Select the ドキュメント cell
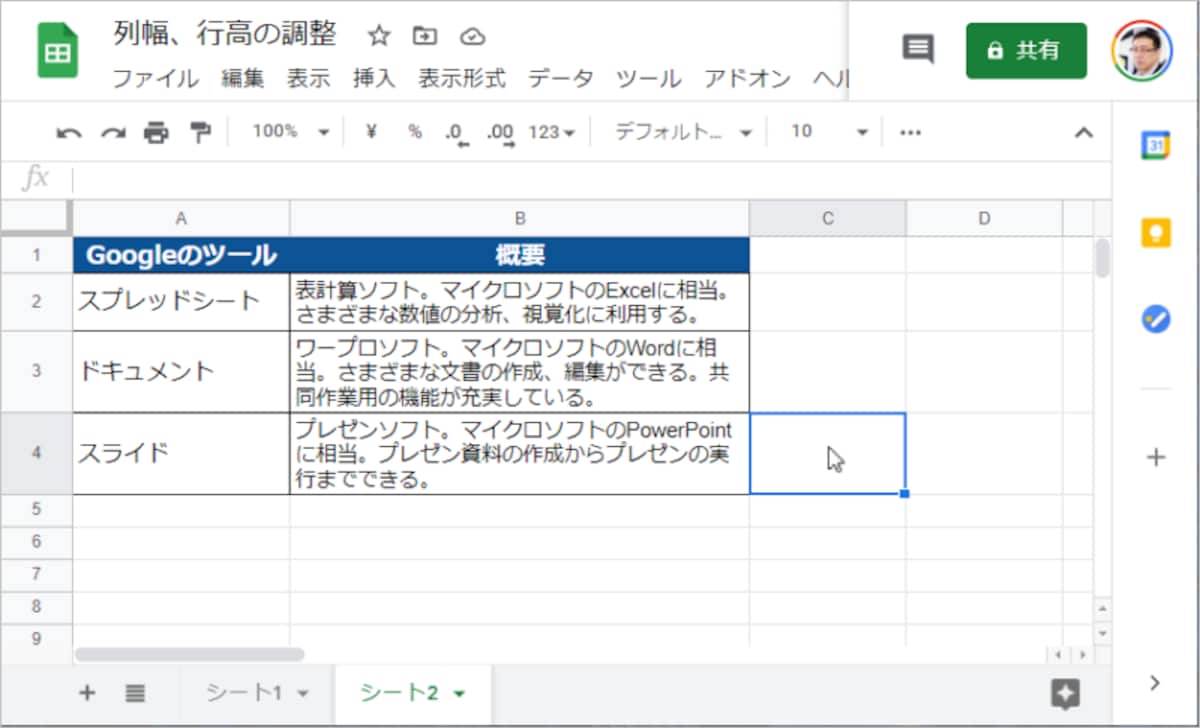This screenshot has width=1200, height=728. (x=181, y=371)
